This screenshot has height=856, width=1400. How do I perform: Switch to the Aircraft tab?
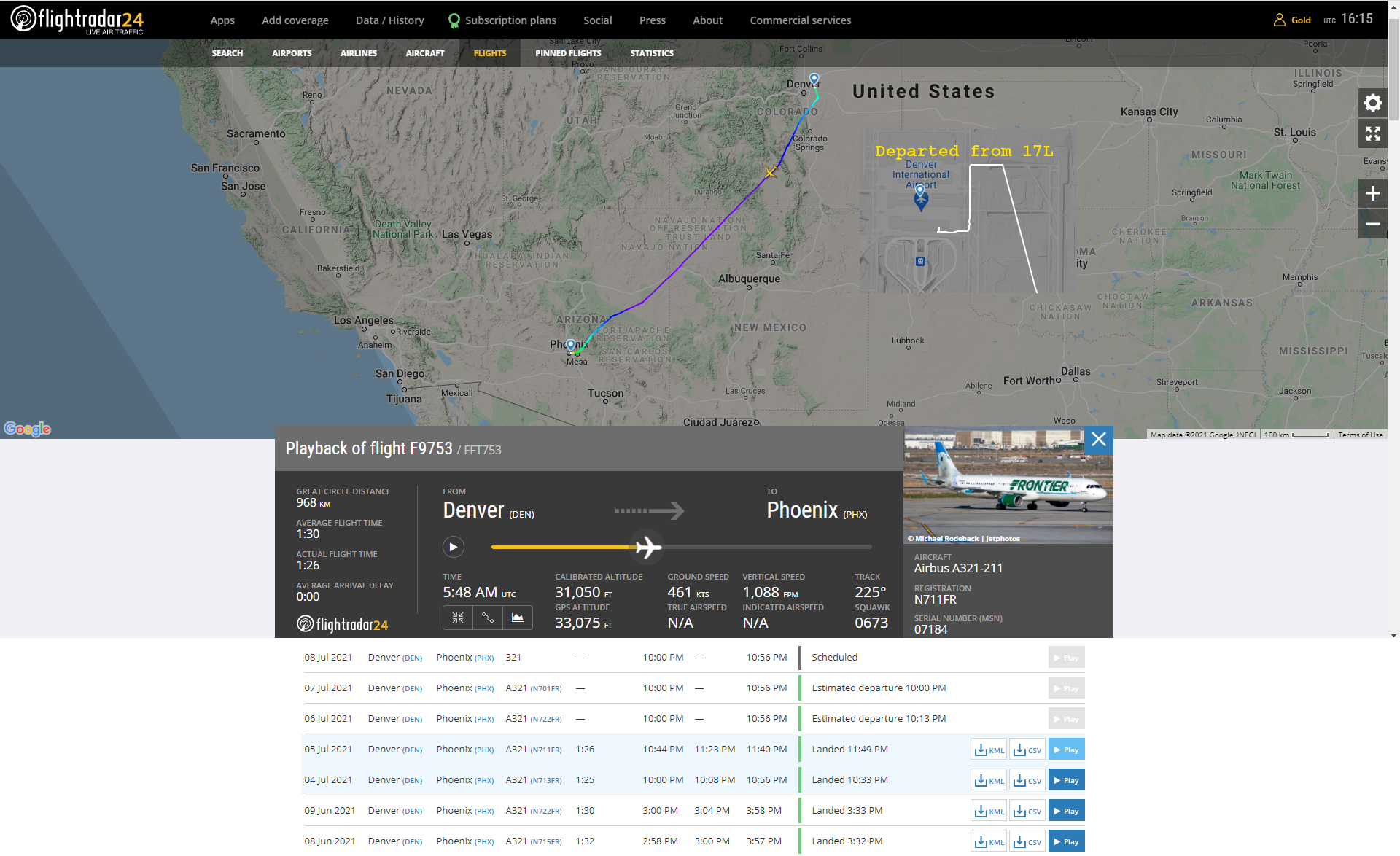point(425,53)
